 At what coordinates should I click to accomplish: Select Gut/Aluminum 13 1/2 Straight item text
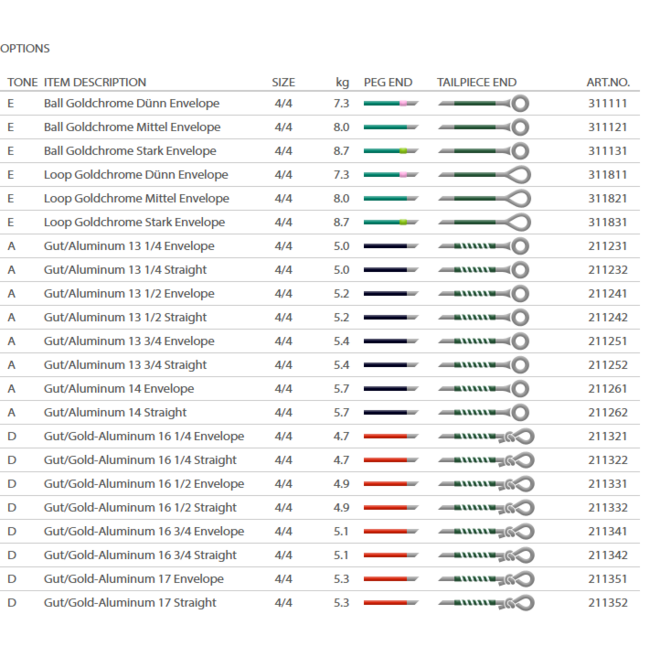point(125,317)
